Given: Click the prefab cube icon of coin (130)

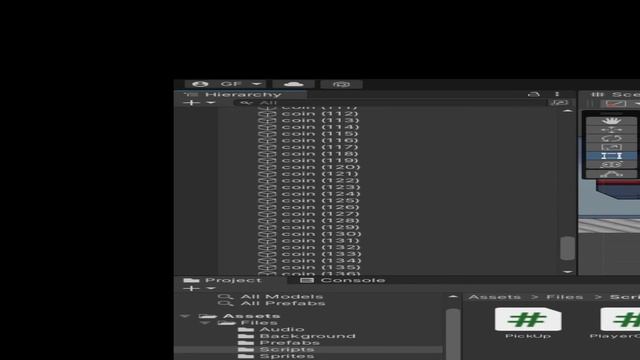Looking at the screenshot, I should point(267,234).
